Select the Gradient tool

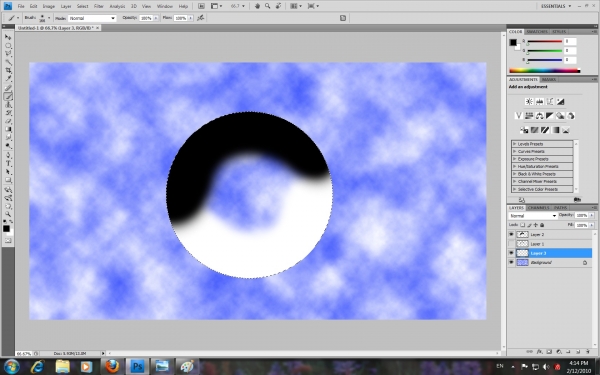(x=8, y=130)
